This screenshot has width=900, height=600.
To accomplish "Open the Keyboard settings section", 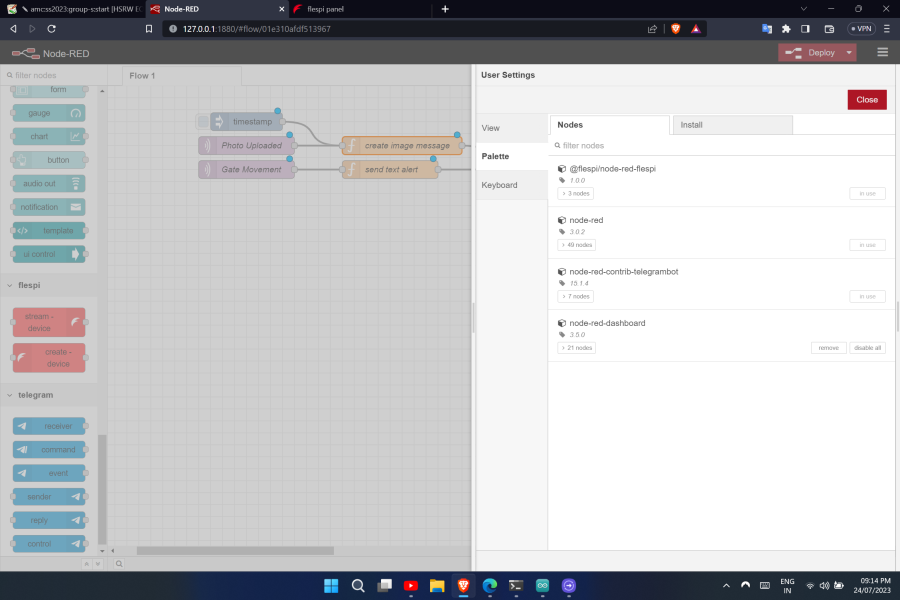I will point(499,185).
